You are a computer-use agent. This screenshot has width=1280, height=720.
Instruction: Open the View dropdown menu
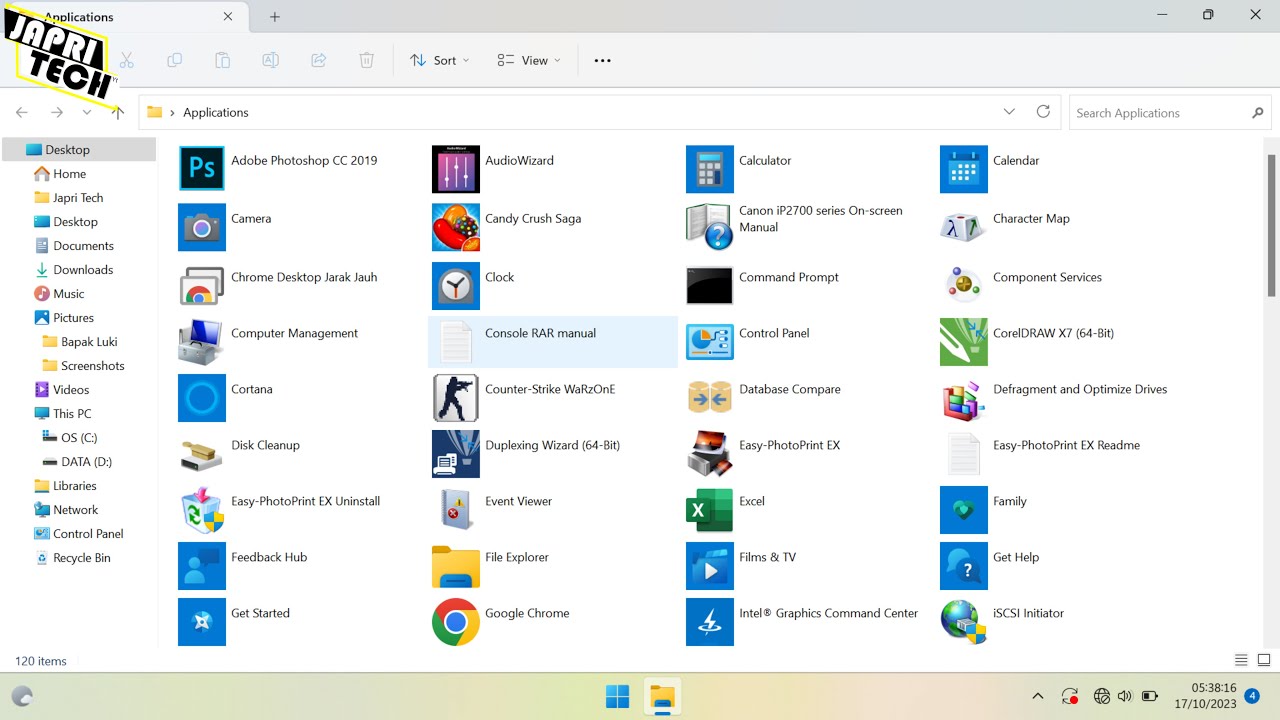(x=529, y=60)
